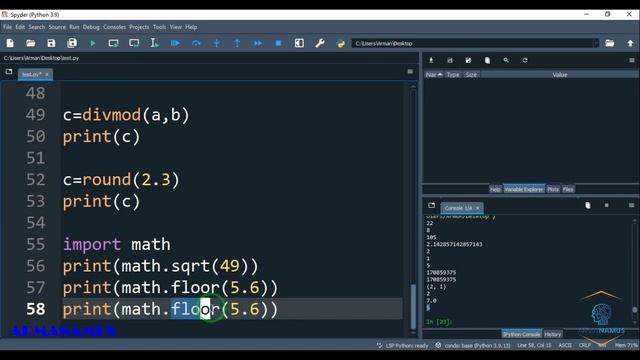The width and height of the screenshot is (640, 360).
Task: Clear console with page icon
Action: (588, 205)
